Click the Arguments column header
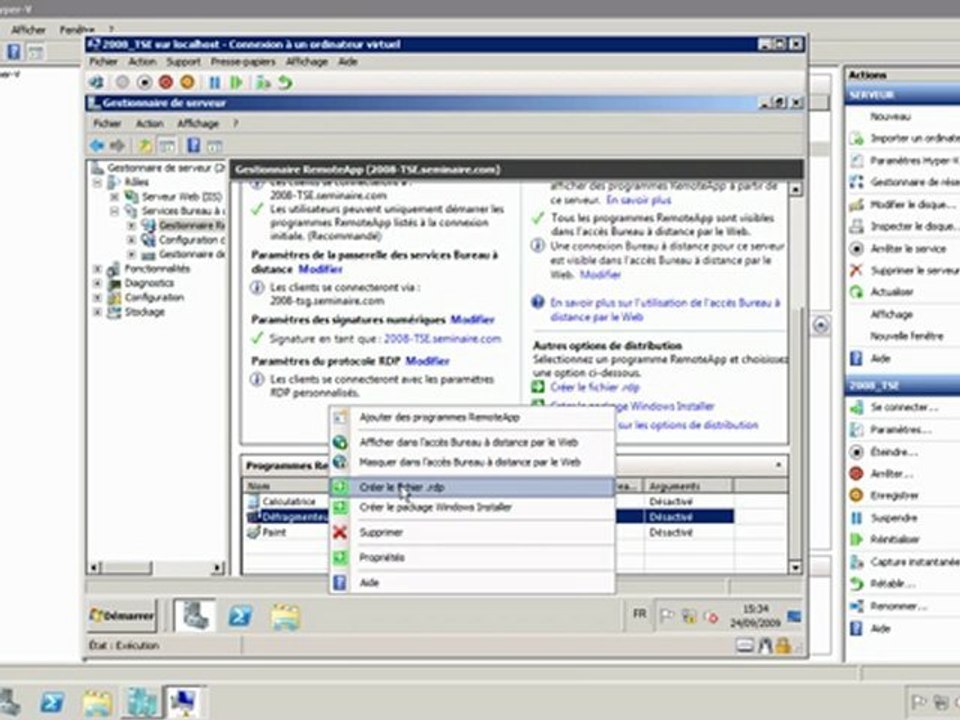 tap(688, 486)
